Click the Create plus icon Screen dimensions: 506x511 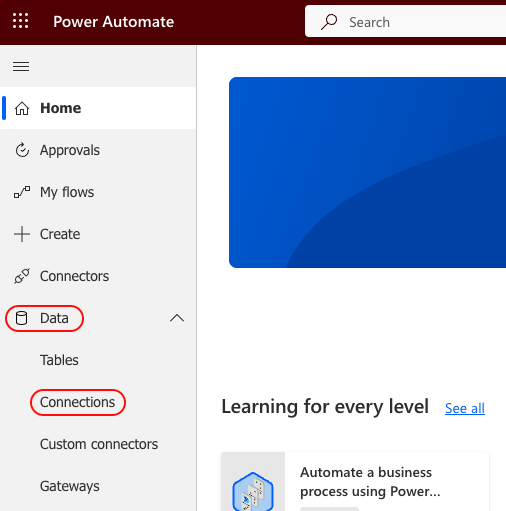[x=22, y=234]
